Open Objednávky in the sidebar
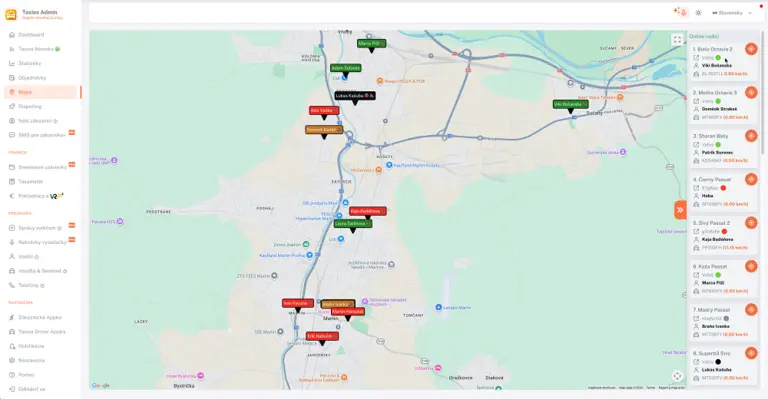The height and width of the screenshot is (399, 768). click(x=32, y=78)
